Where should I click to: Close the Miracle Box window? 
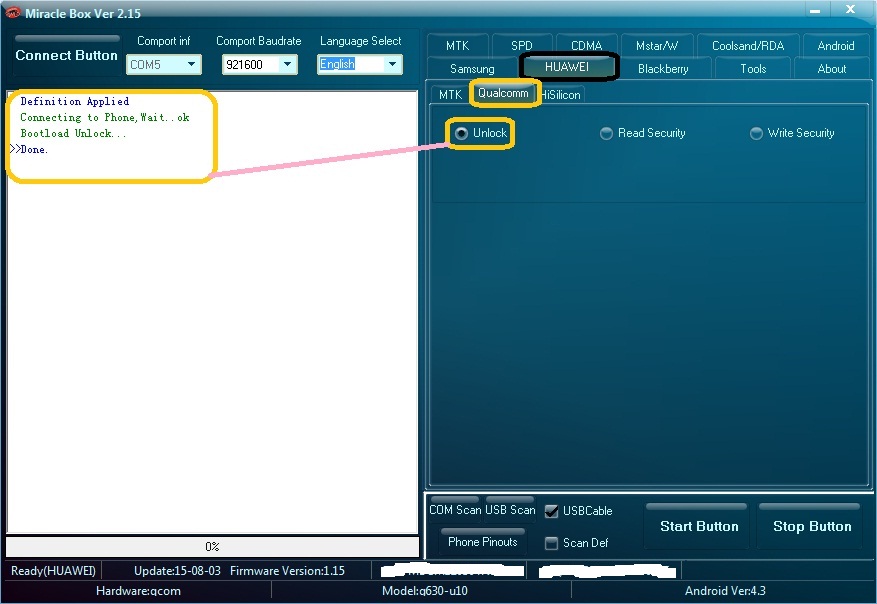850,10
